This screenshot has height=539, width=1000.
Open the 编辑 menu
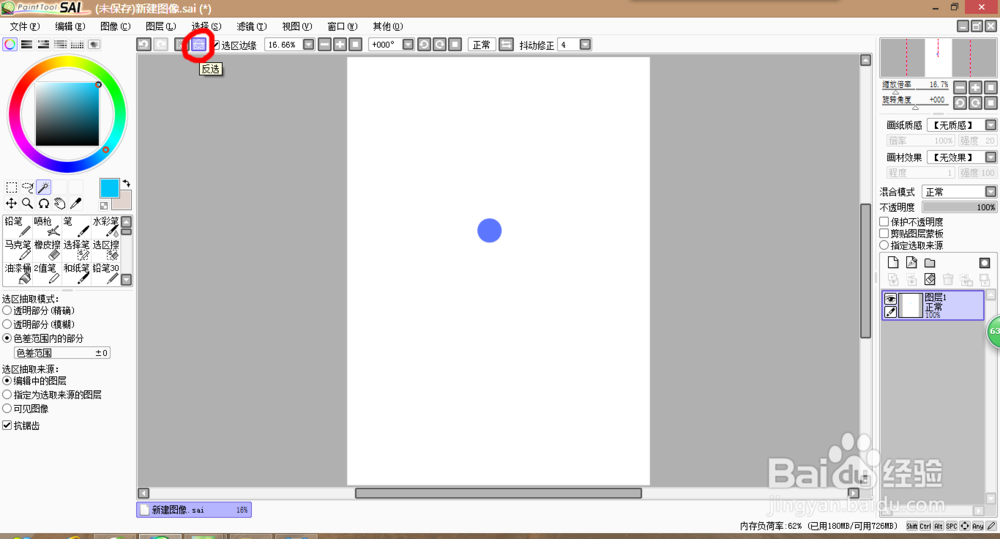point(70,26)
